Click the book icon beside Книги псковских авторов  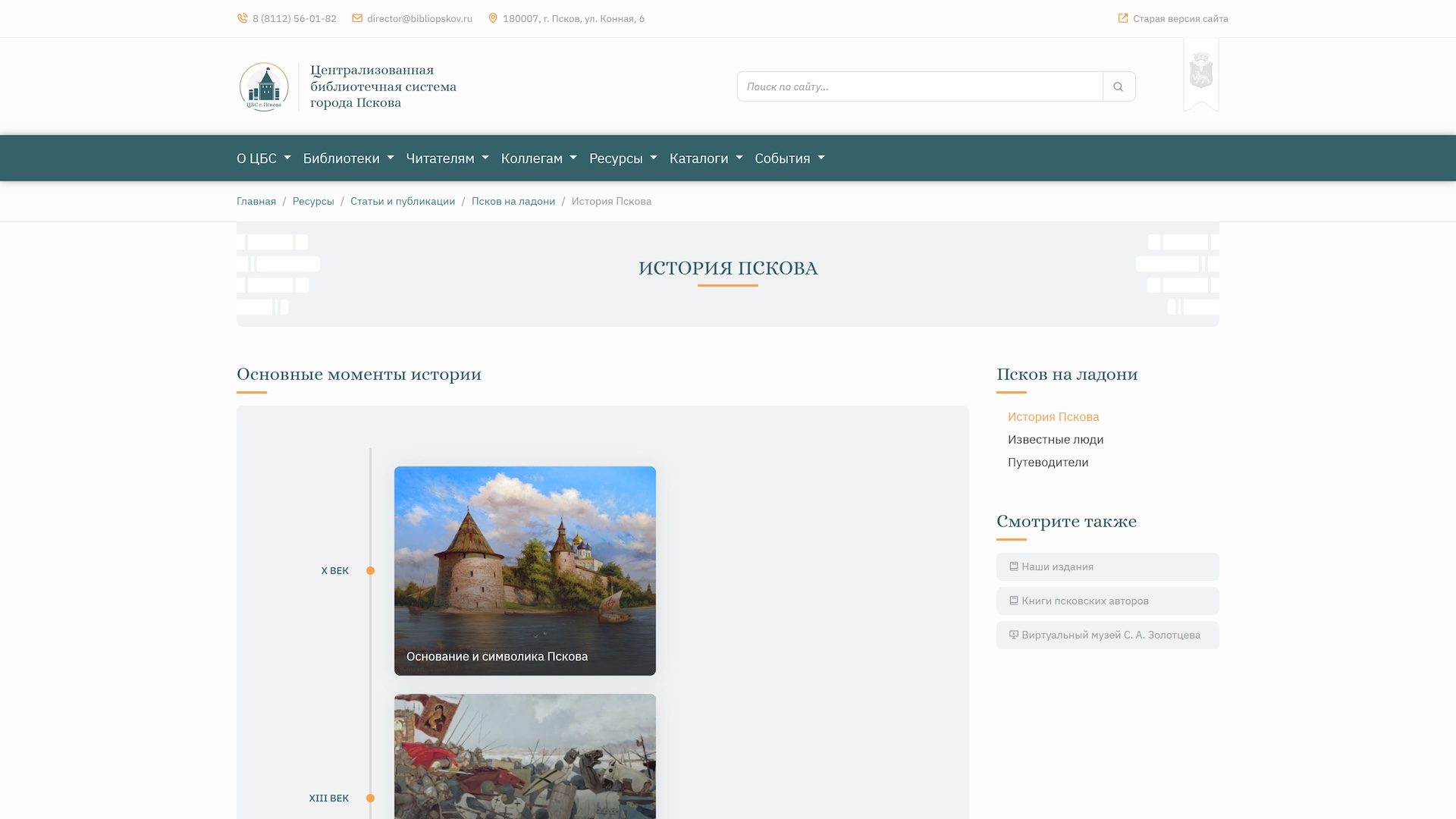[1014, 601]
